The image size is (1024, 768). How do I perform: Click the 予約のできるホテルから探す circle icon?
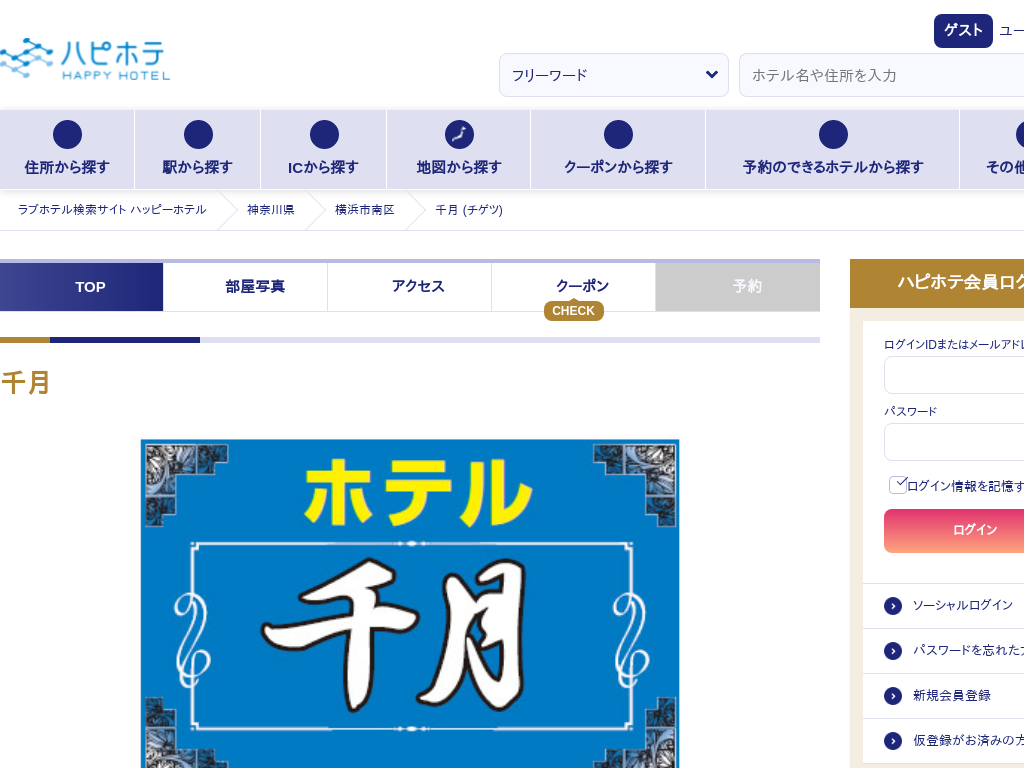click(833, 135)
